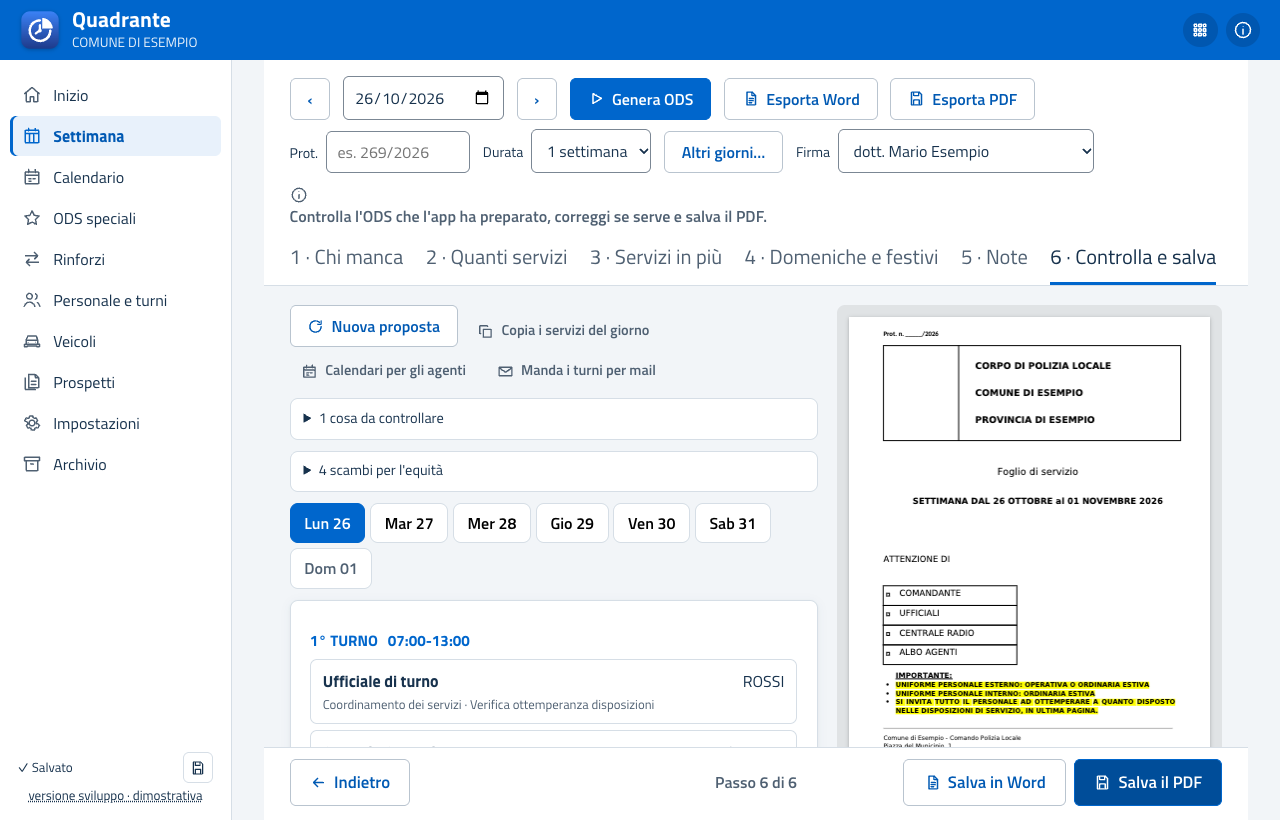Open step tab '3 · Servizi in più'
The image size is (1280, 820).
656,257
